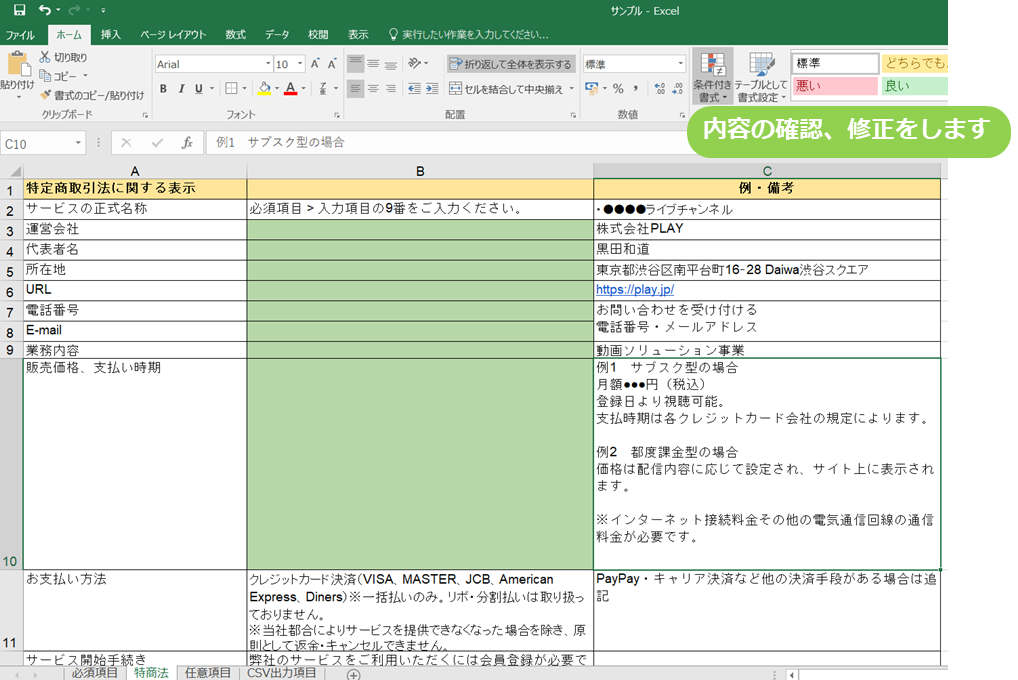
Task: Click the Format Painter brush icon
Action: (x=46, y=95)
